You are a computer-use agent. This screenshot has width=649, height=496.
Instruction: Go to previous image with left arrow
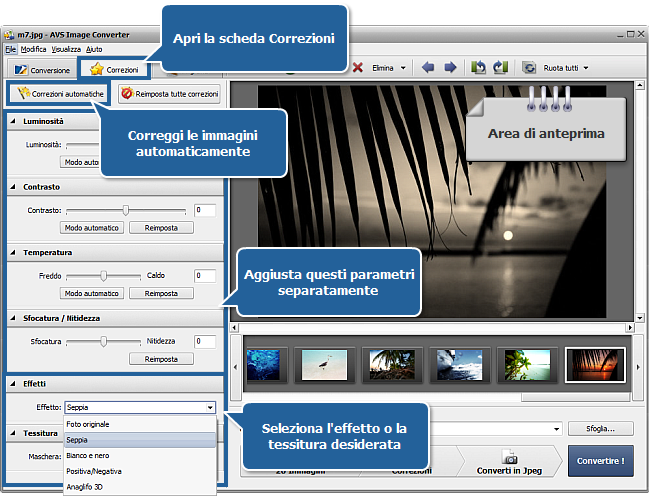[x=428, y=68]
